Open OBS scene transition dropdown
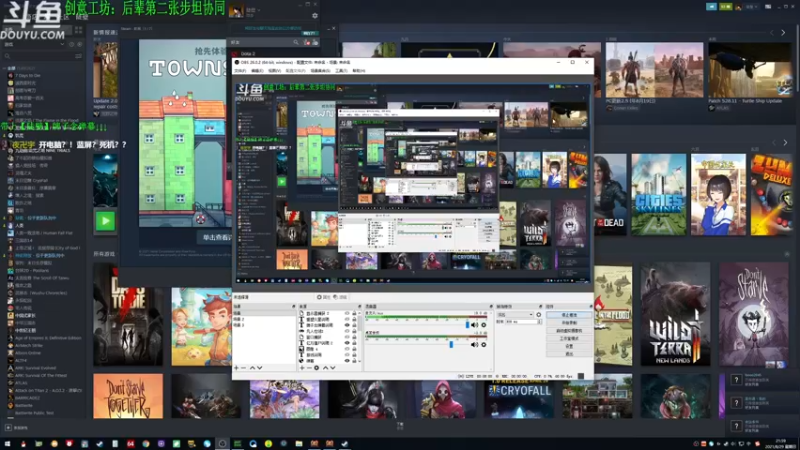 pyautogui.click(x=516, y=314)
